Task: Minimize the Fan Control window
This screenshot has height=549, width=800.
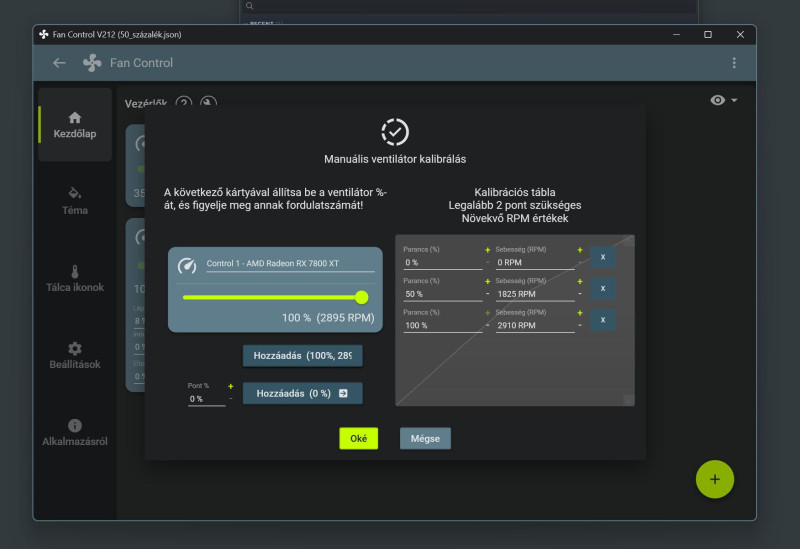Action: click(677, 35)
